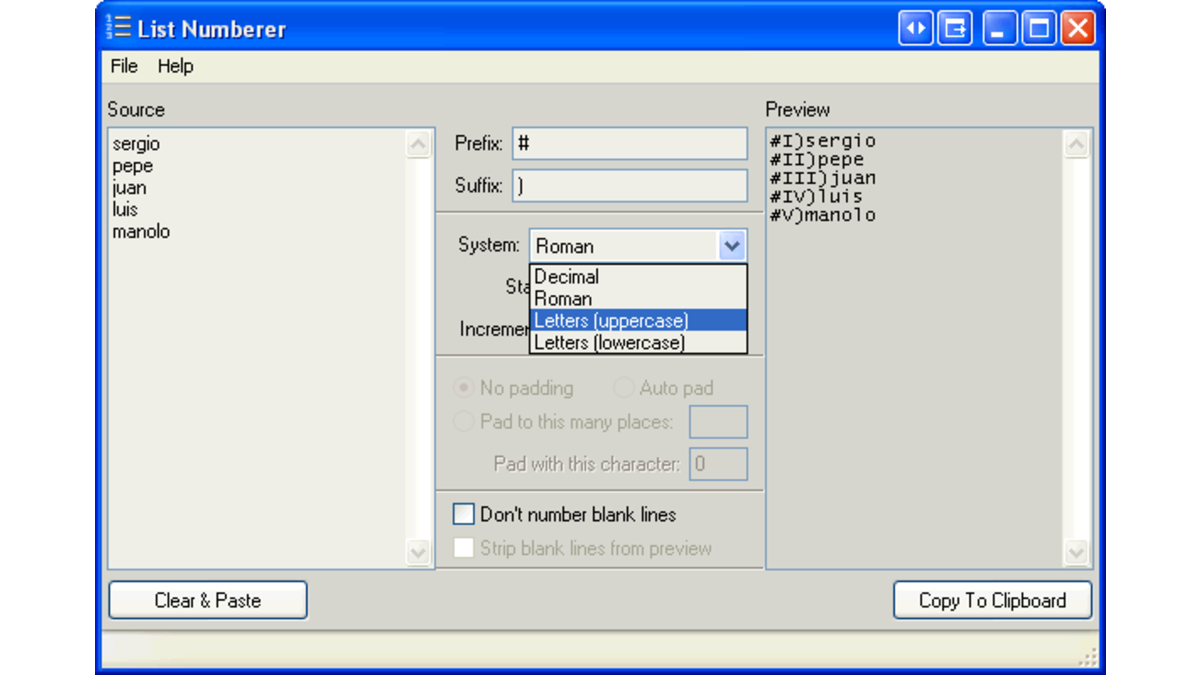
Task: Click preview line '#I)sergio'
Action: click(x=823, y=141)
